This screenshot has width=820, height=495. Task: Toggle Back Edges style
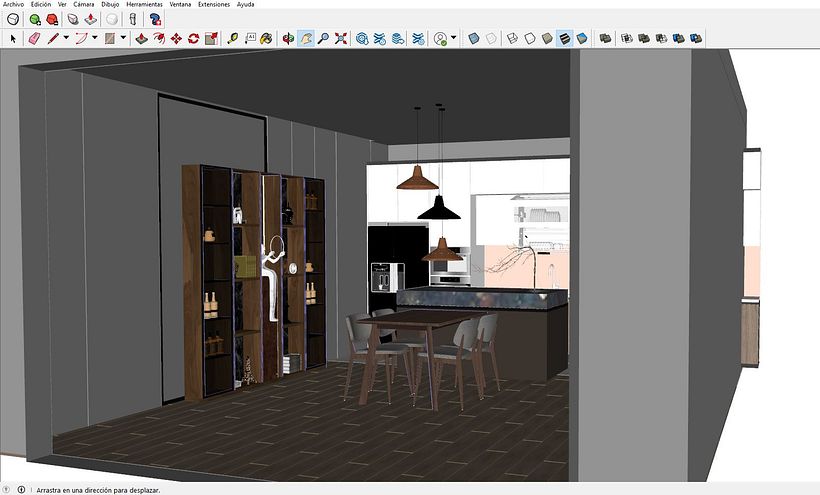(x=491, y=38)
